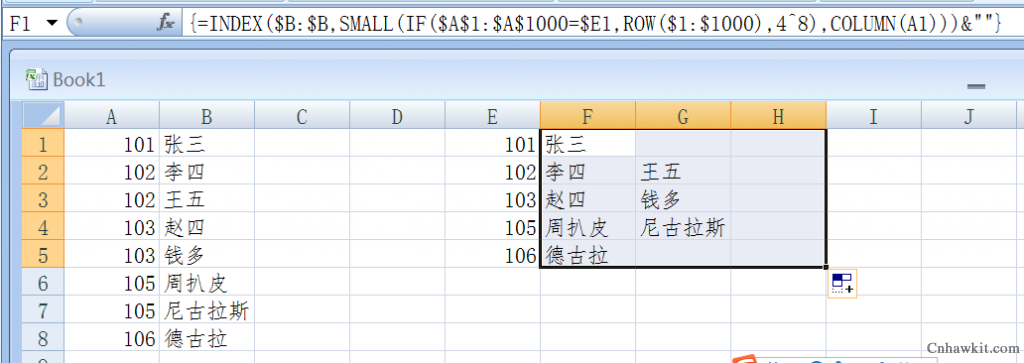Select column J header

click(x=969, y=116)
